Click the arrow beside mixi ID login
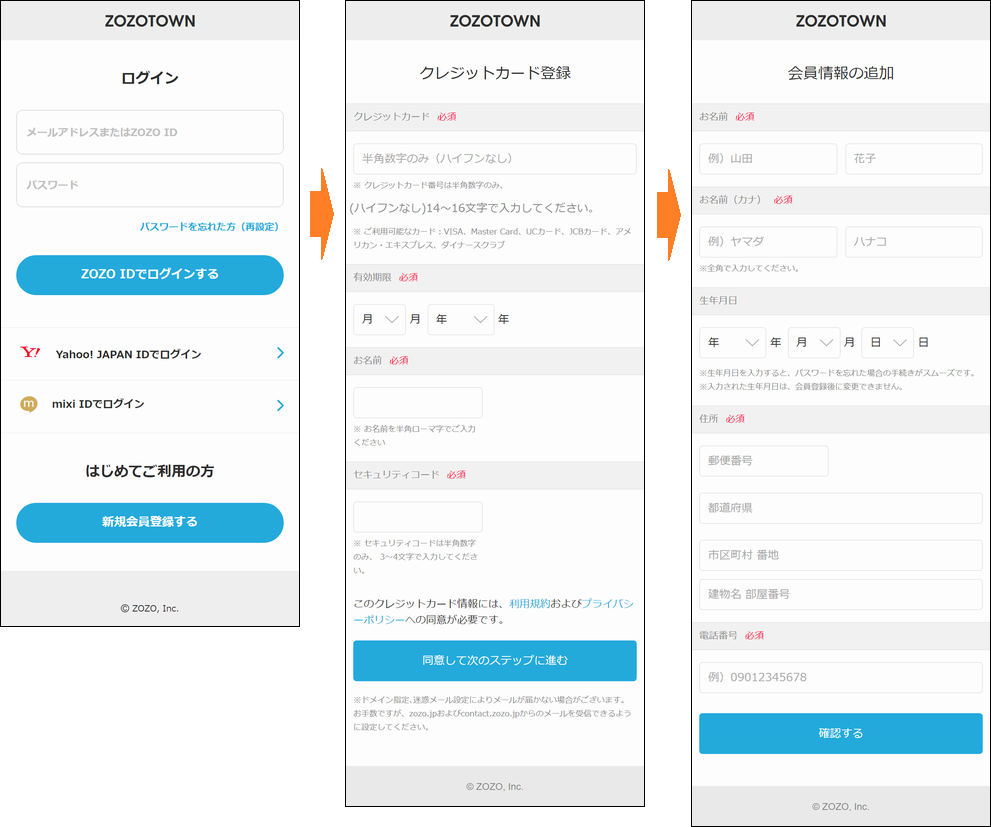This screenshot has width=991, height=827. [x=280, y=405]
